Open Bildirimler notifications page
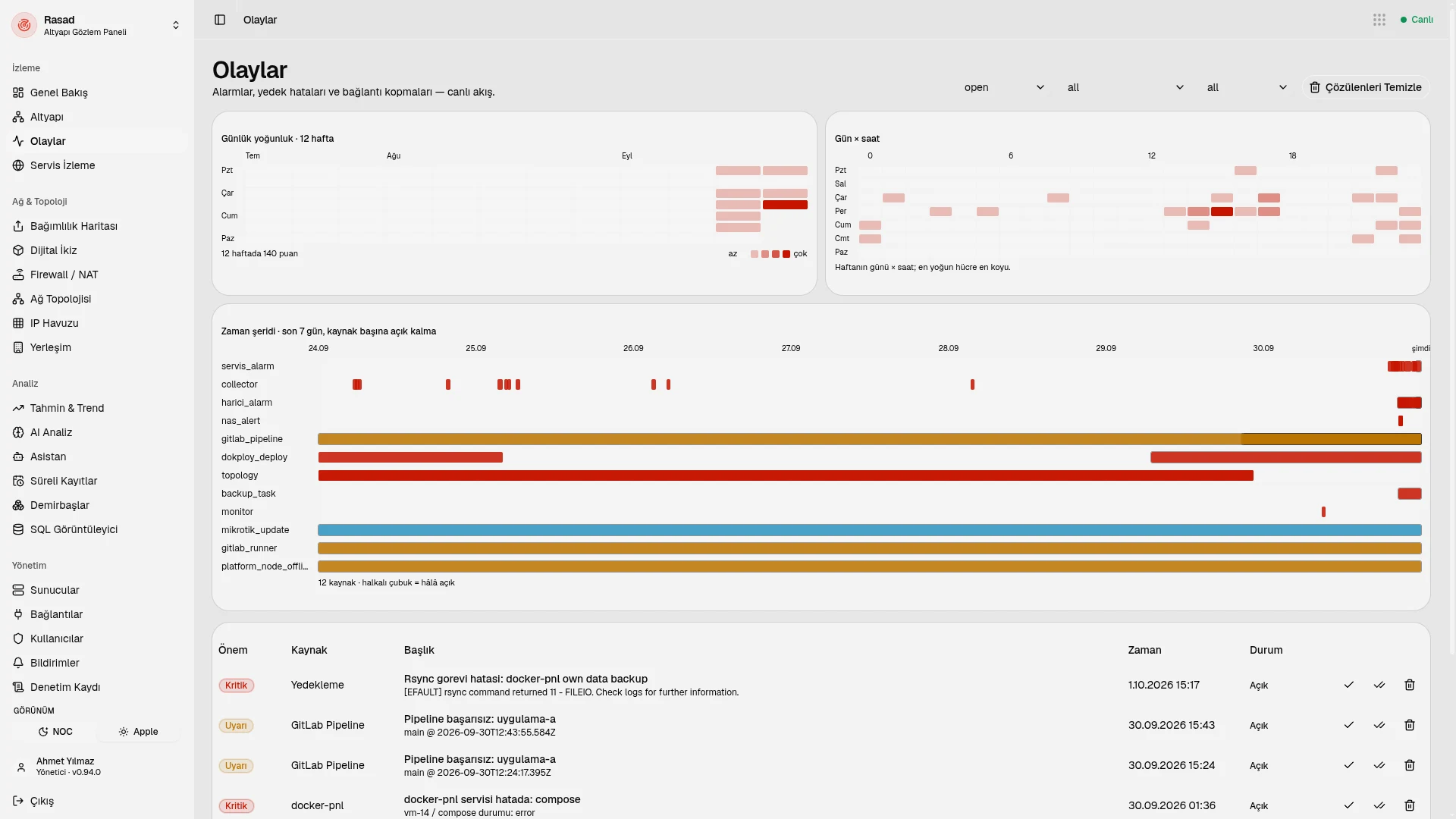Image resolution: width=1456 pixels, height=819 pixels. tap(97, 663)
